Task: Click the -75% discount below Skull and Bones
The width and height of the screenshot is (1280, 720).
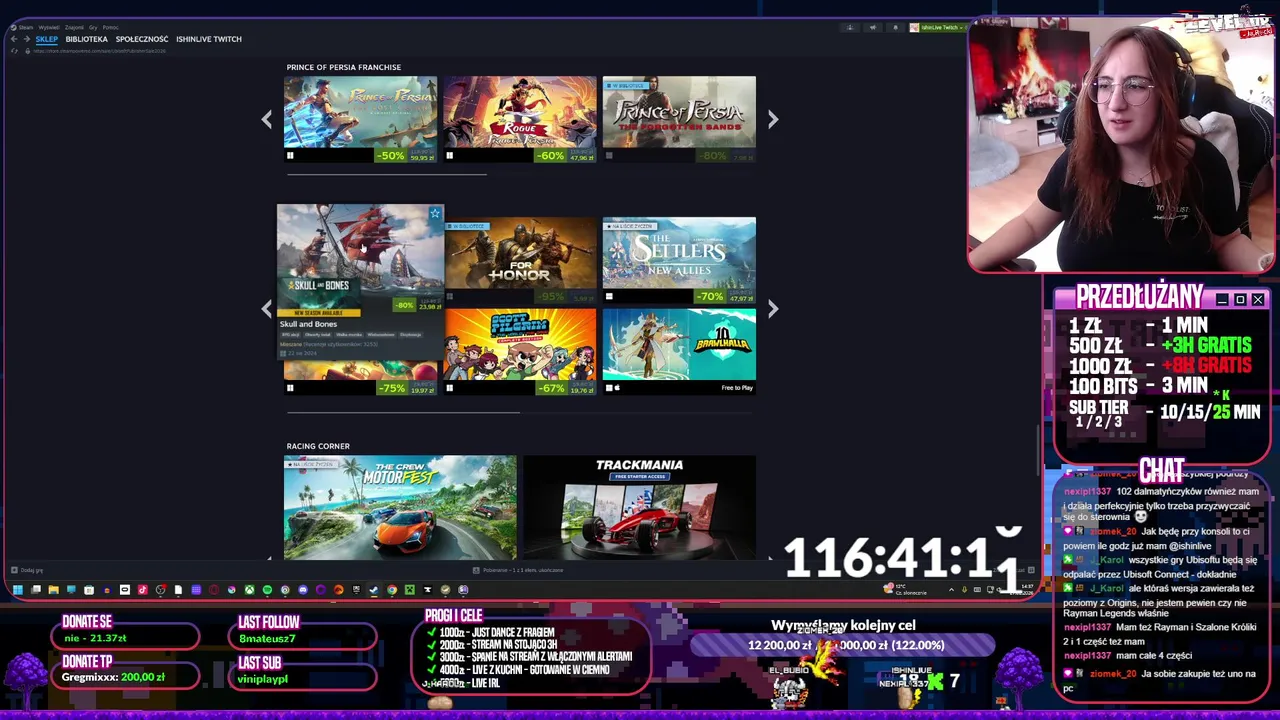Action: pyautogui.click(x=391, y=388)
